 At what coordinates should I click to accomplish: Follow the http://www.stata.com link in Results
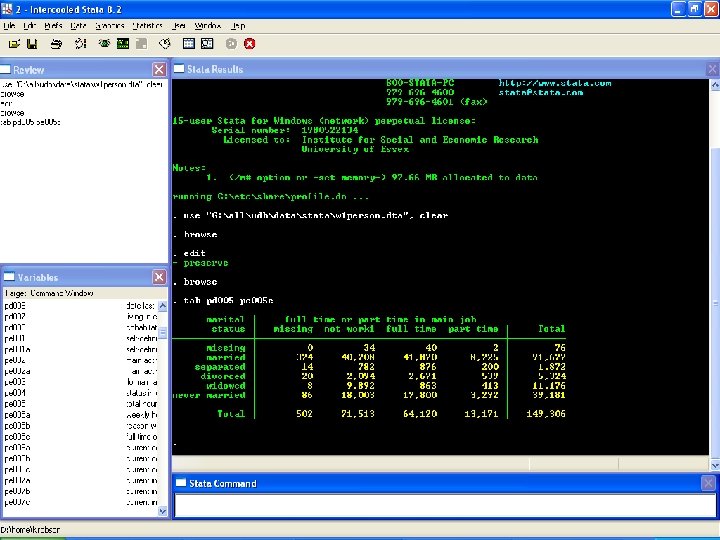tap(555, 83)
